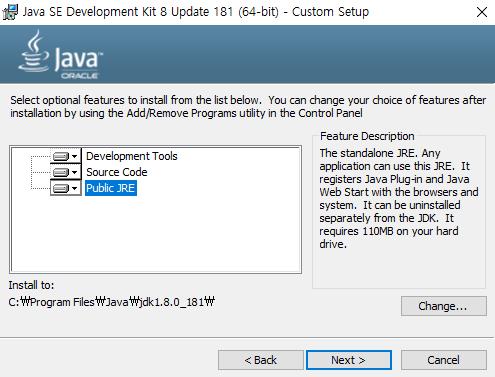Click empty area of feature list box
This screenshot has height=377, width=495.
(x=156, y=233)
